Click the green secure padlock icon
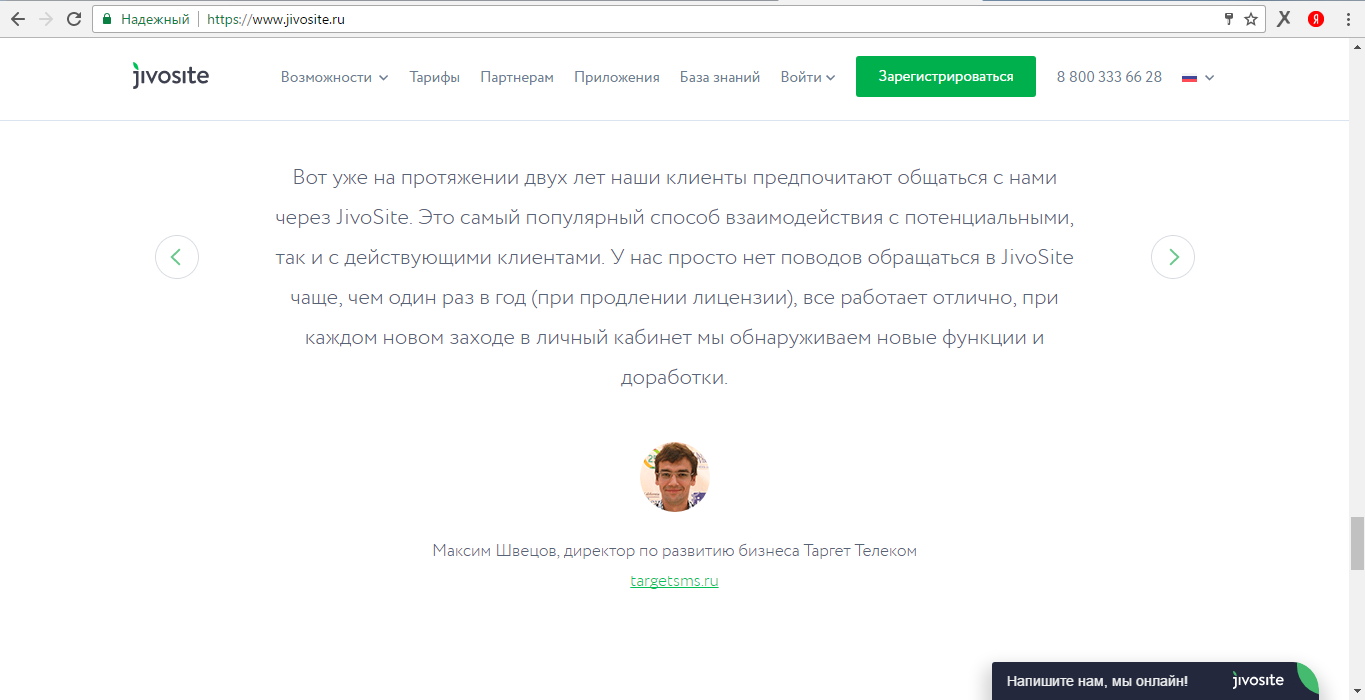 (x=107, y=19)
